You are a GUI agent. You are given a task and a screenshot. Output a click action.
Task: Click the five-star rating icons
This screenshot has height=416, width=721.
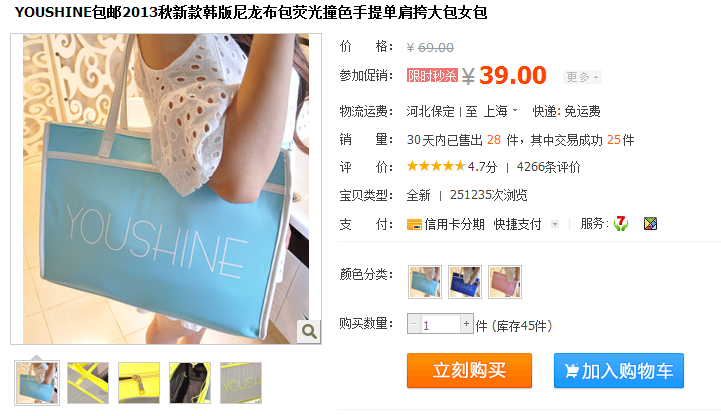(x=435, y=166)
